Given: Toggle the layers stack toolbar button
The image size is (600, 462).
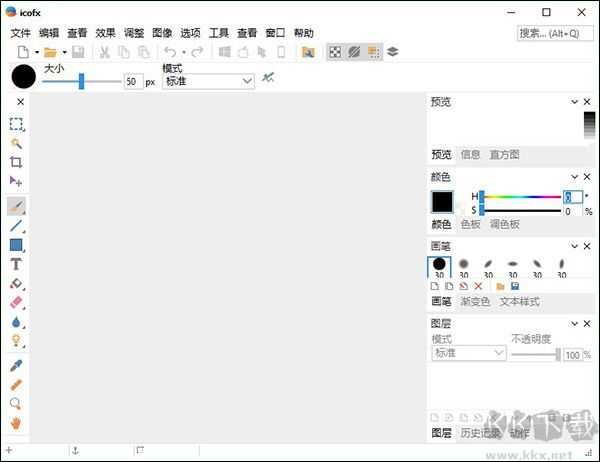Looking at the screenshot, I should [392, 52].
